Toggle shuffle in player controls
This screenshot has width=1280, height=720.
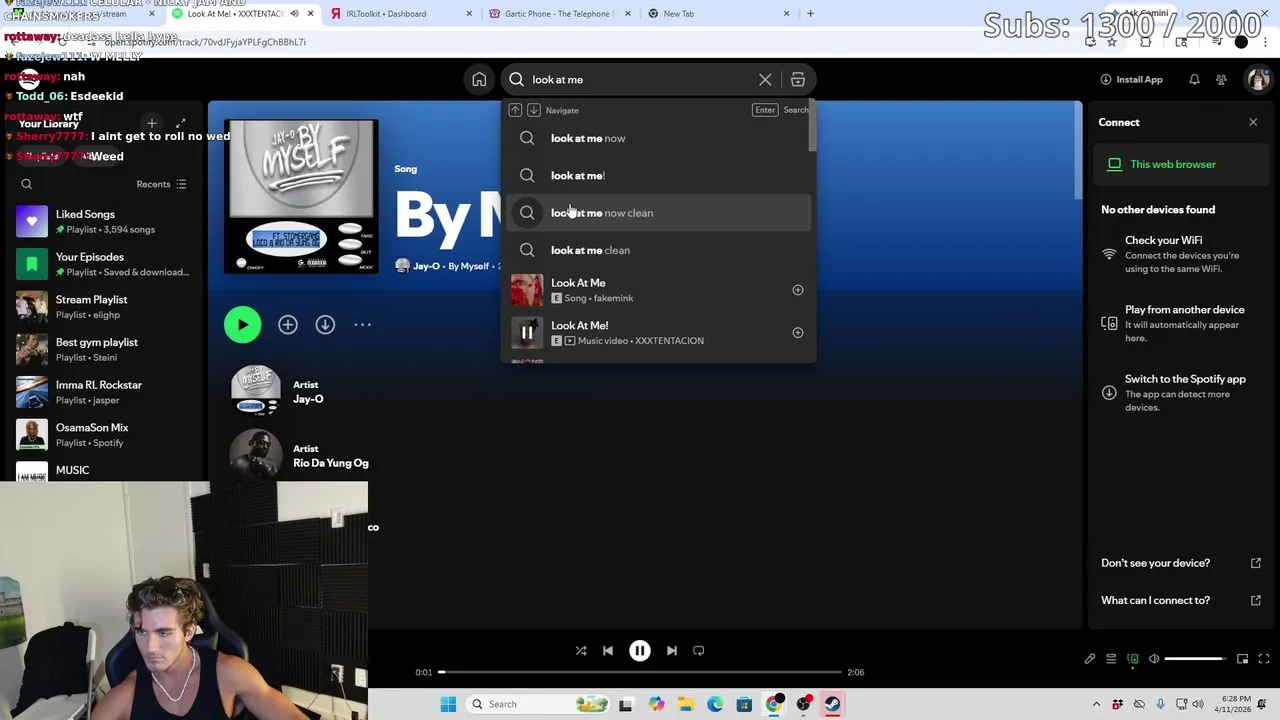coord(581,651)
